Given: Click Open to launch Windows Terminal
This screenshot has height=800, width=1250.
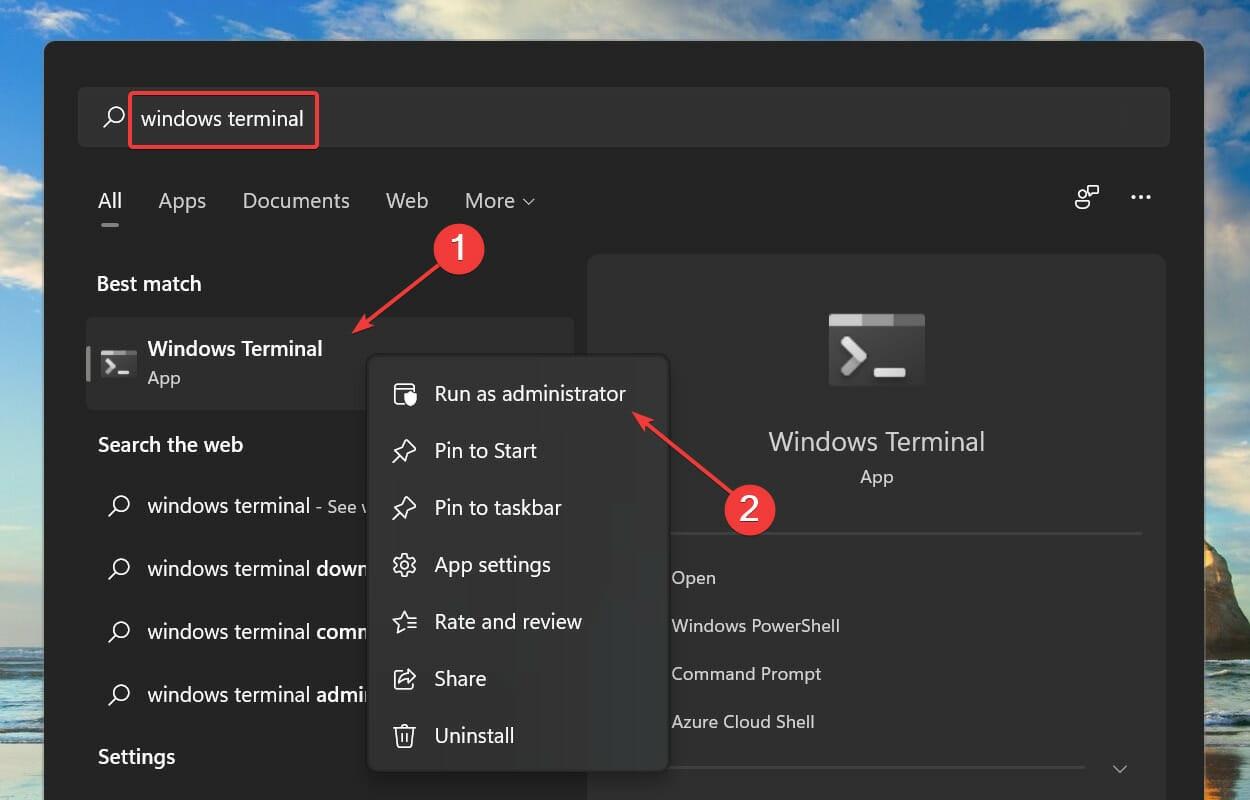Looking at the screenshot, I should [693, 578].
